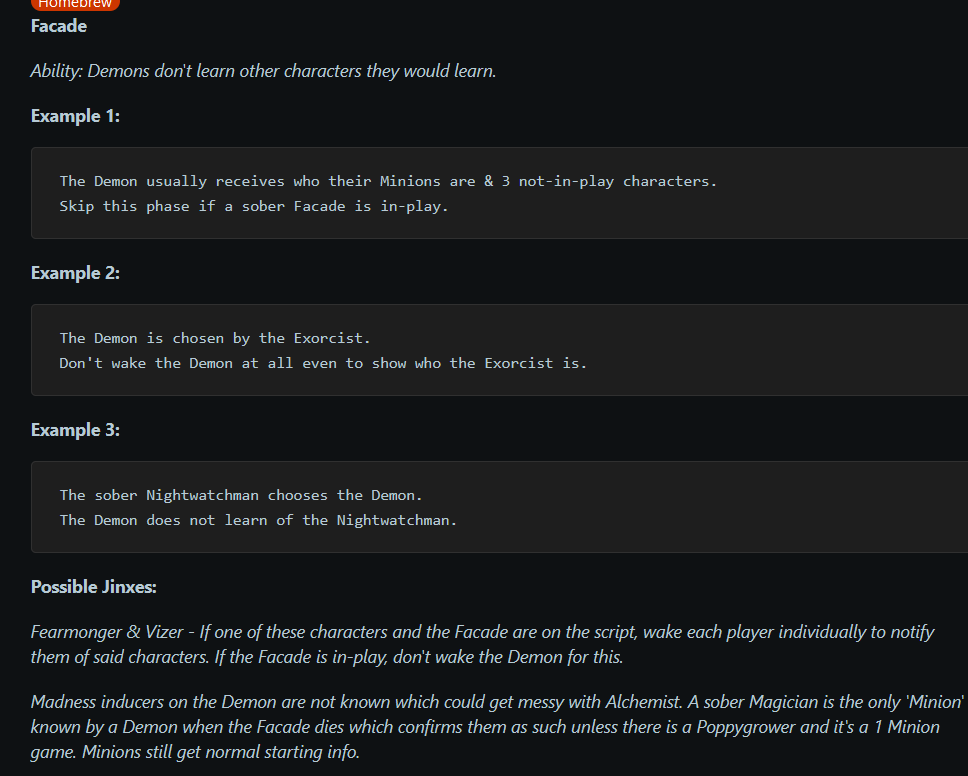This screenshot has height=776, width=968.
Task: Click the sentence 'If the Facade is in-play'
Action: (419, 657)
